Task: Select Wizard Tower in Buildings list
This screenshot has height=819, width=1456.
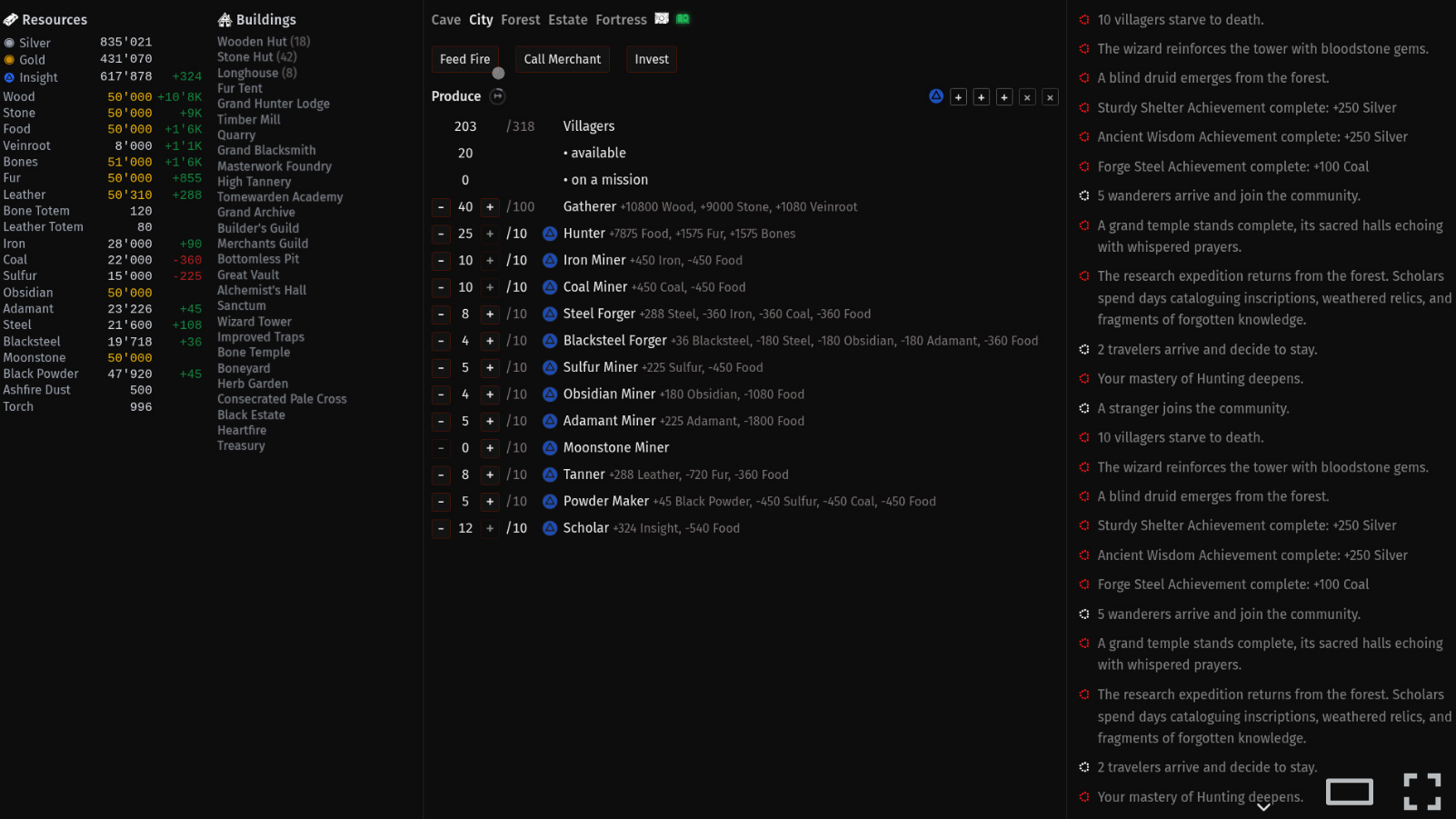Action: pos(254,322)
